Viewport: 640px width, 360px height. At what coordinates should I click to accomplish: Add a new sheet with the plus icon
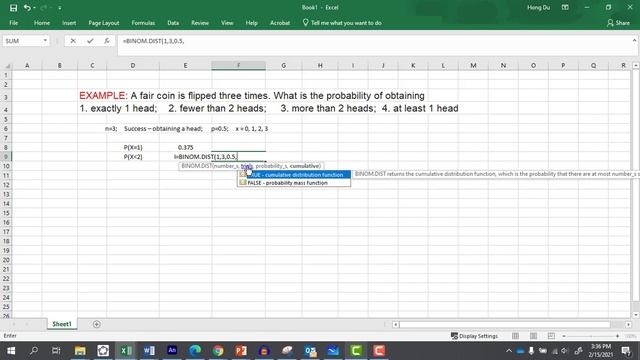click(x=97, y=324)
